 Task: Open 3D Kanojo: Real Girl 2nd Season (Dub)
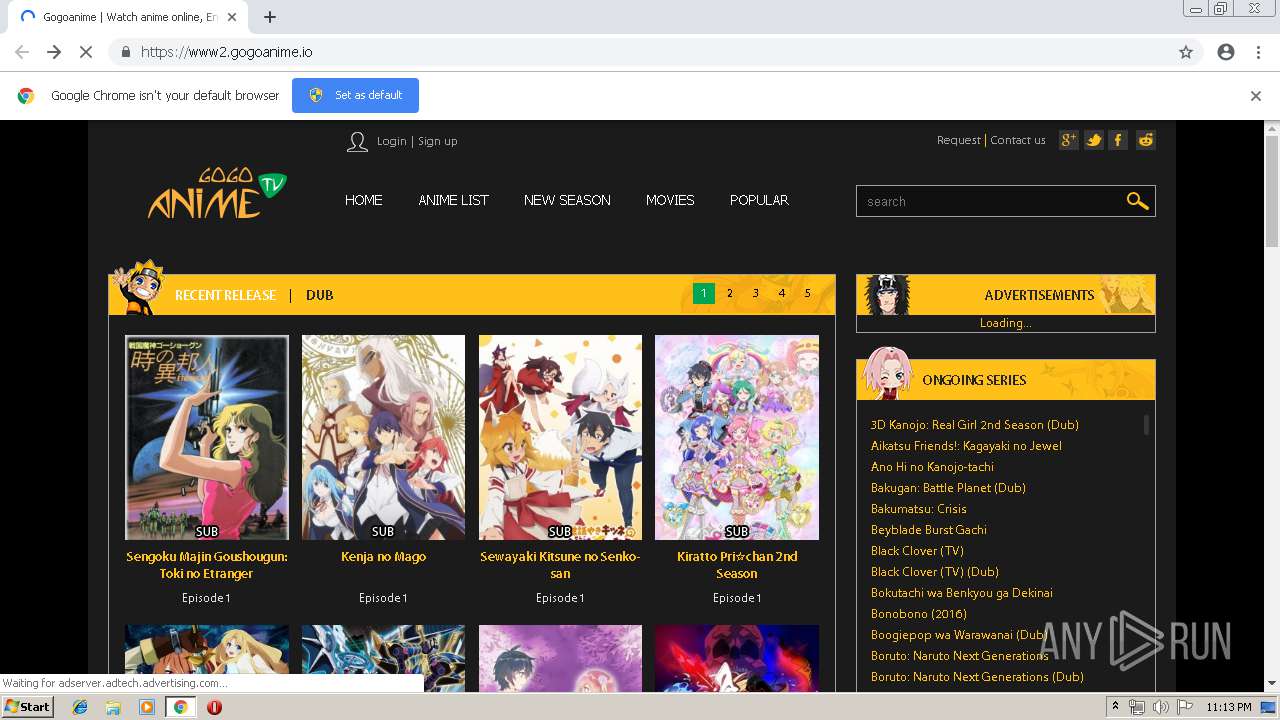click(x=975, y=425)
